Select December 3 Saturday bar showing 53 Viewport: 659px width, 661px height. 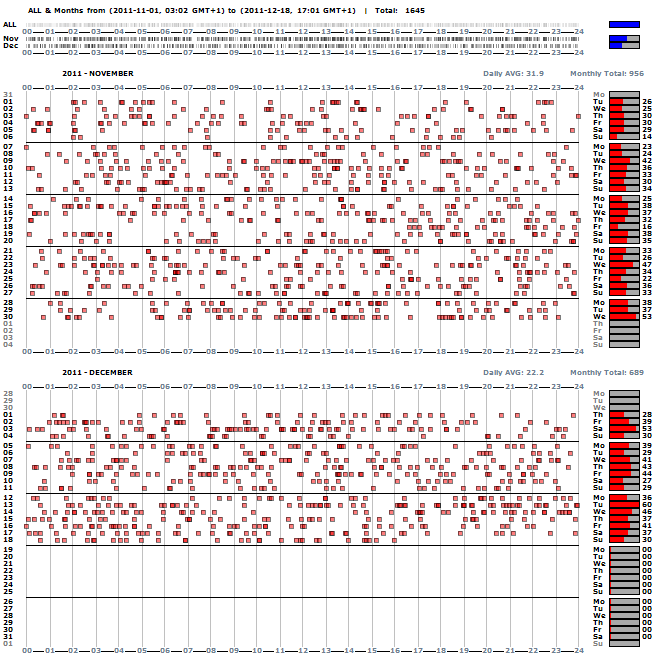pyautogui.click(x=624, y=428)
